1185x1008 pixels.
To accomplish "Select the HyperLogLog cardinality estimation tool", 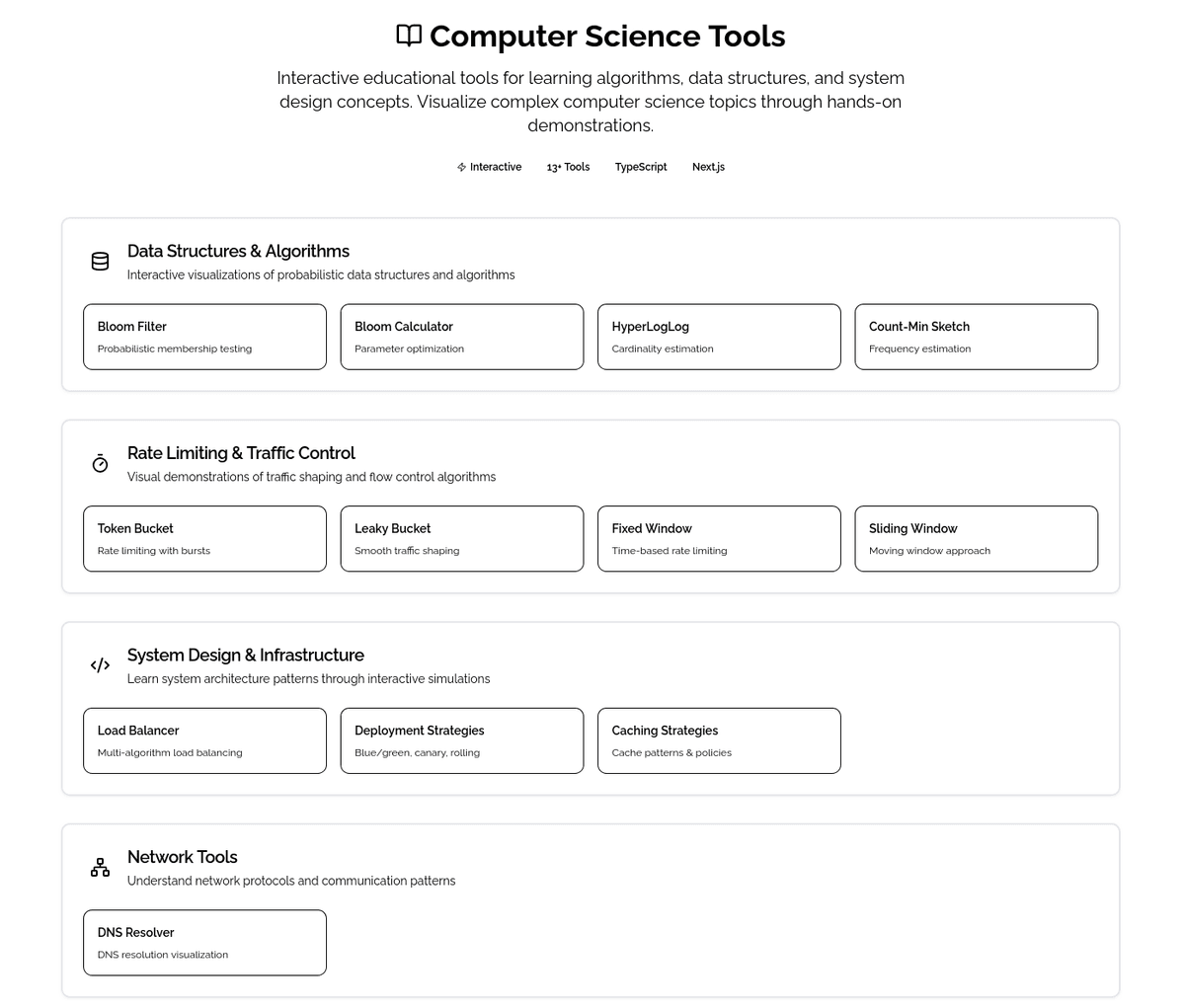I will 718,336.
